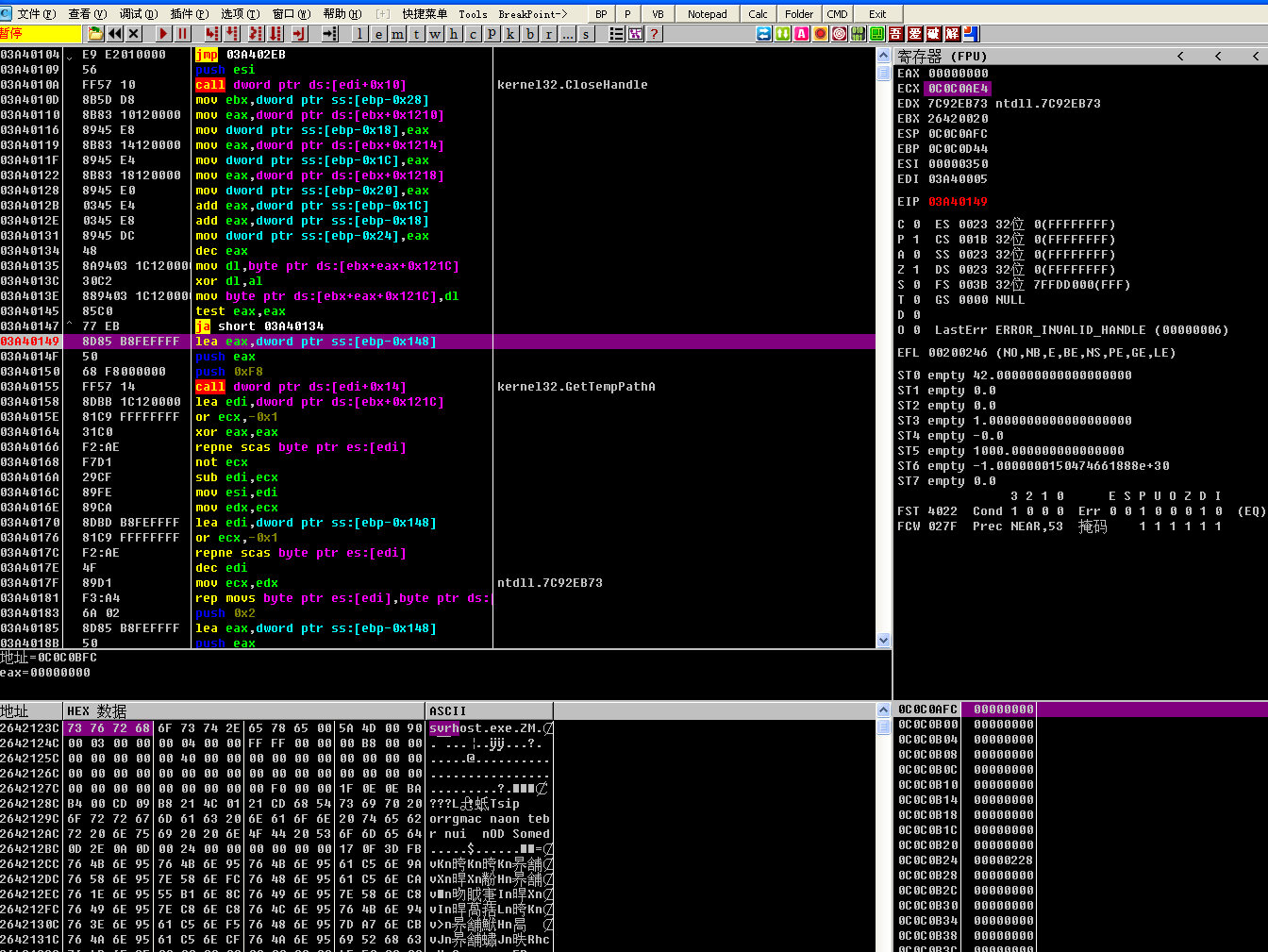Open the Log window with the 'l' button
Viewport: 1268px width, 952px height.
tap(360, 34)
